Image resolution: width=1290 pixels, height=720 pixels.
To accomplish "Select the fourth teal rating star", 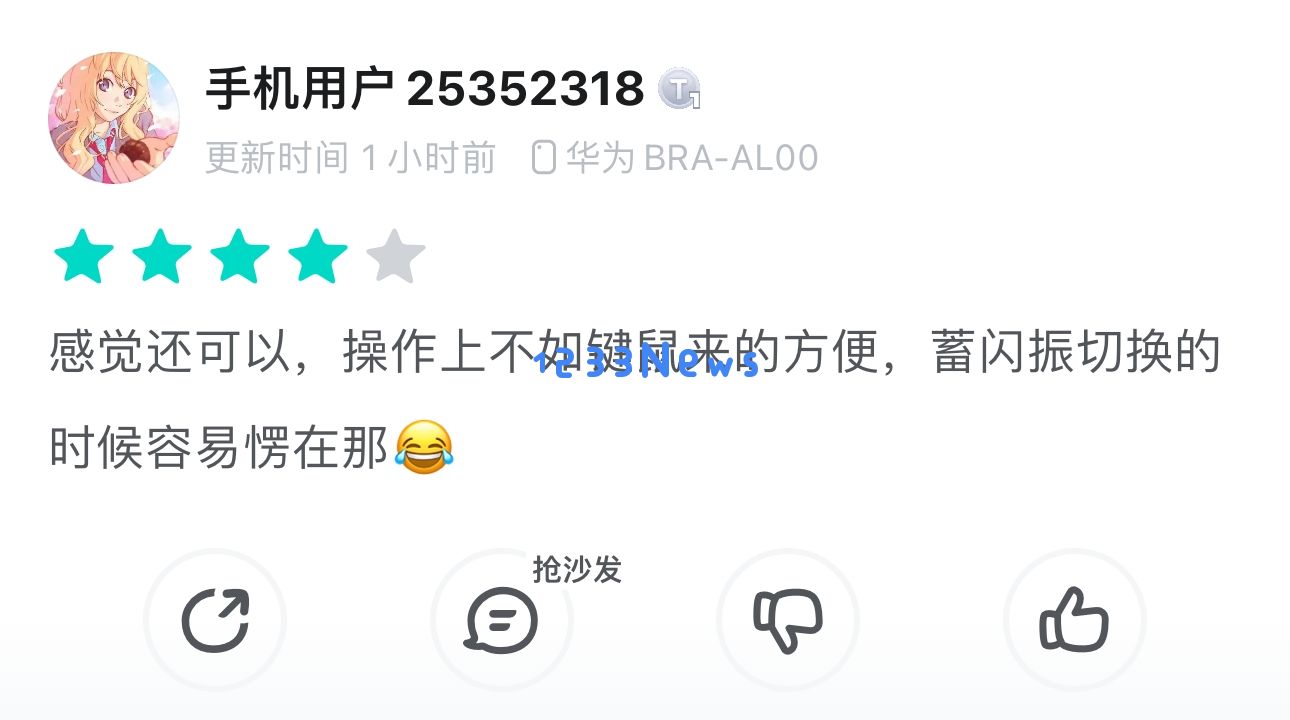I will (317, 256).
